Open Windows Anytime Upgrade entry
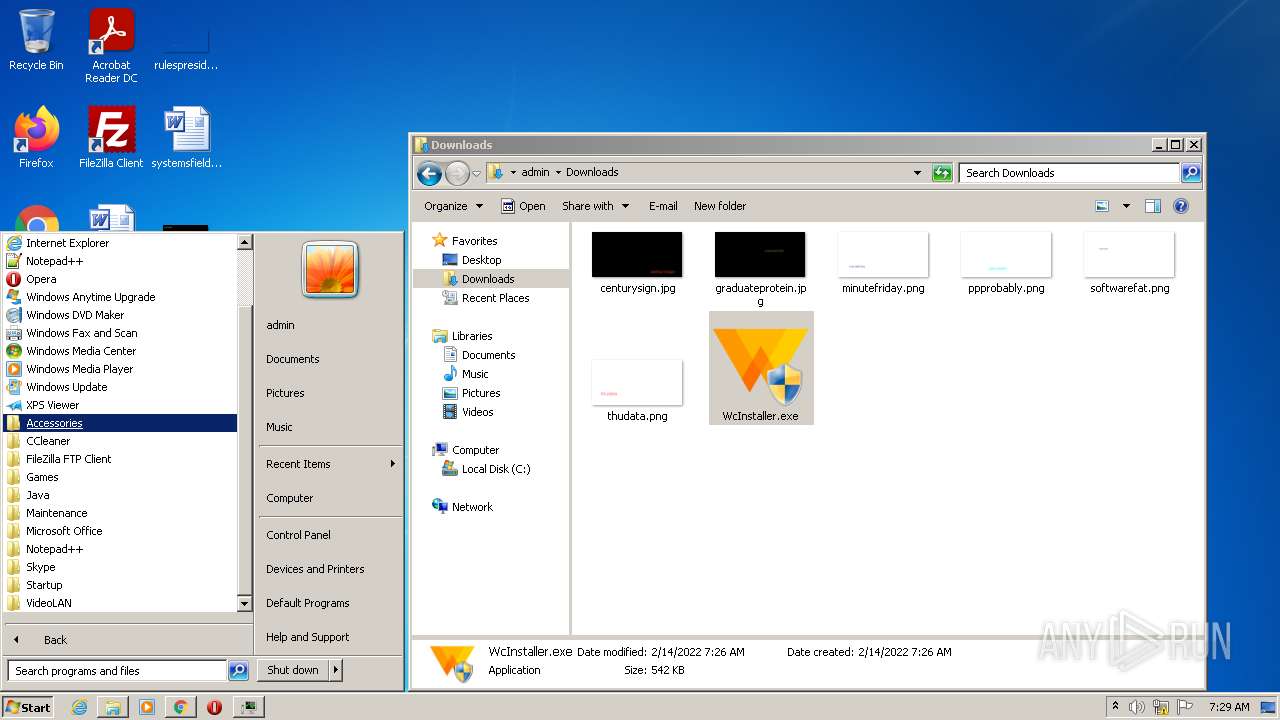1280x720 pixels. pyautogui.click(x=120, y=297)
